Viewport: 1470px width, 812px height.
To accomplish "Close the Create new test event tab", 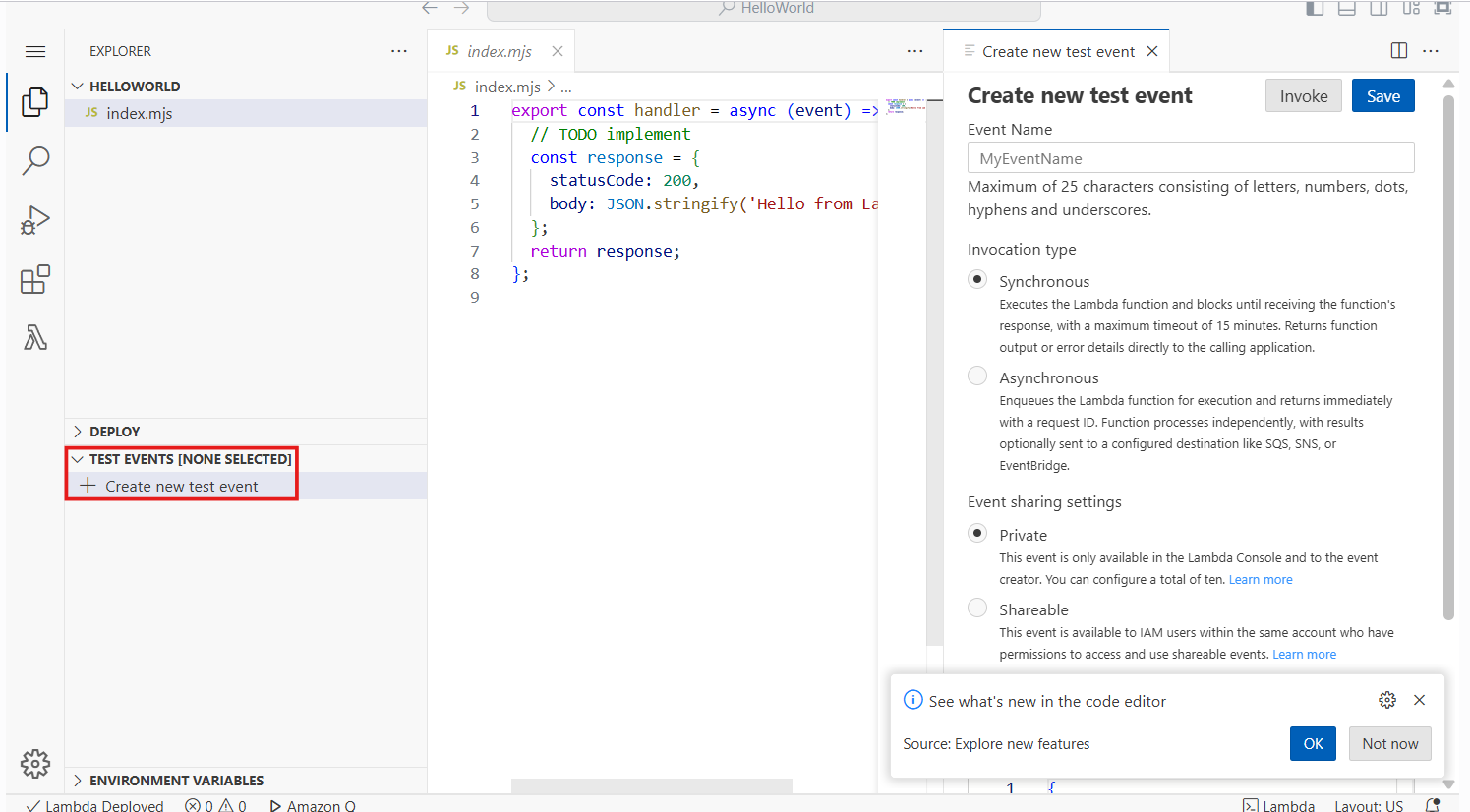I will click(1152, 51).
